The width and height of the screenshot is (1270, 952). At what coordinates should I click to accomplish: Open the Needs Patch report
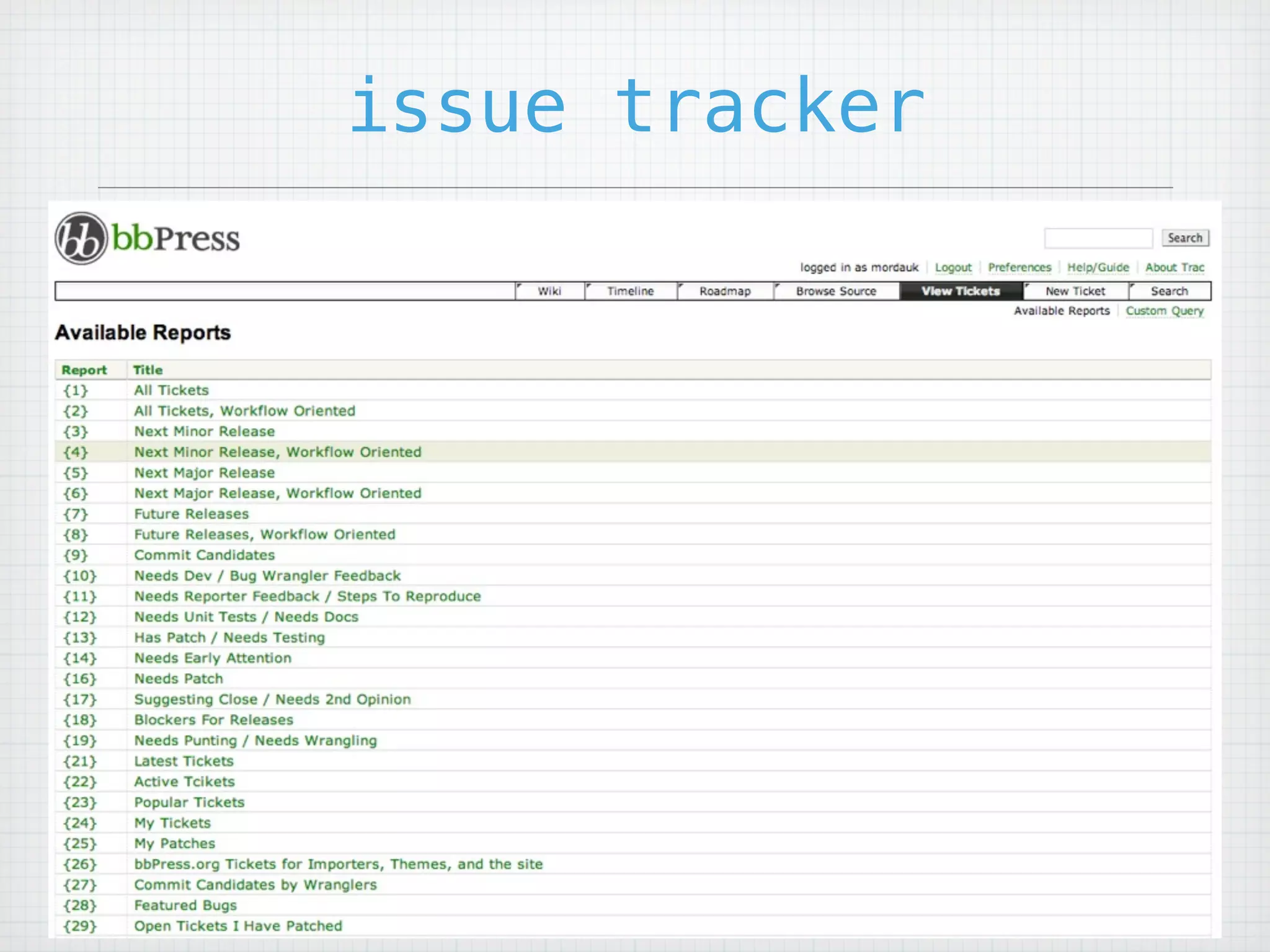tap(179, 679)
